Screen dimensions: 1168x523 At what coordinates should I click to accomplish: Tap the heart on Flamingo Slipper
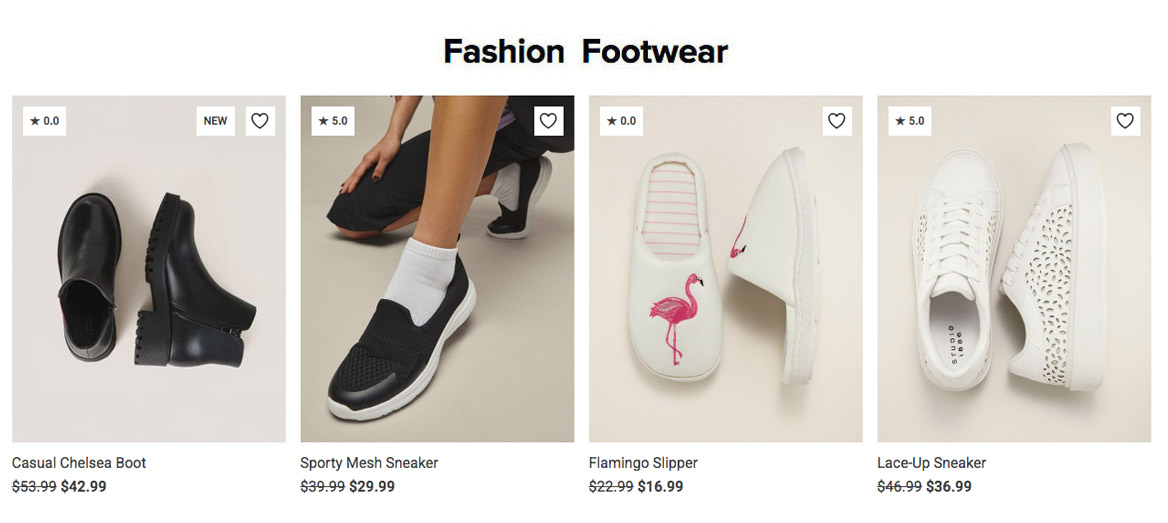pos(837,121)
